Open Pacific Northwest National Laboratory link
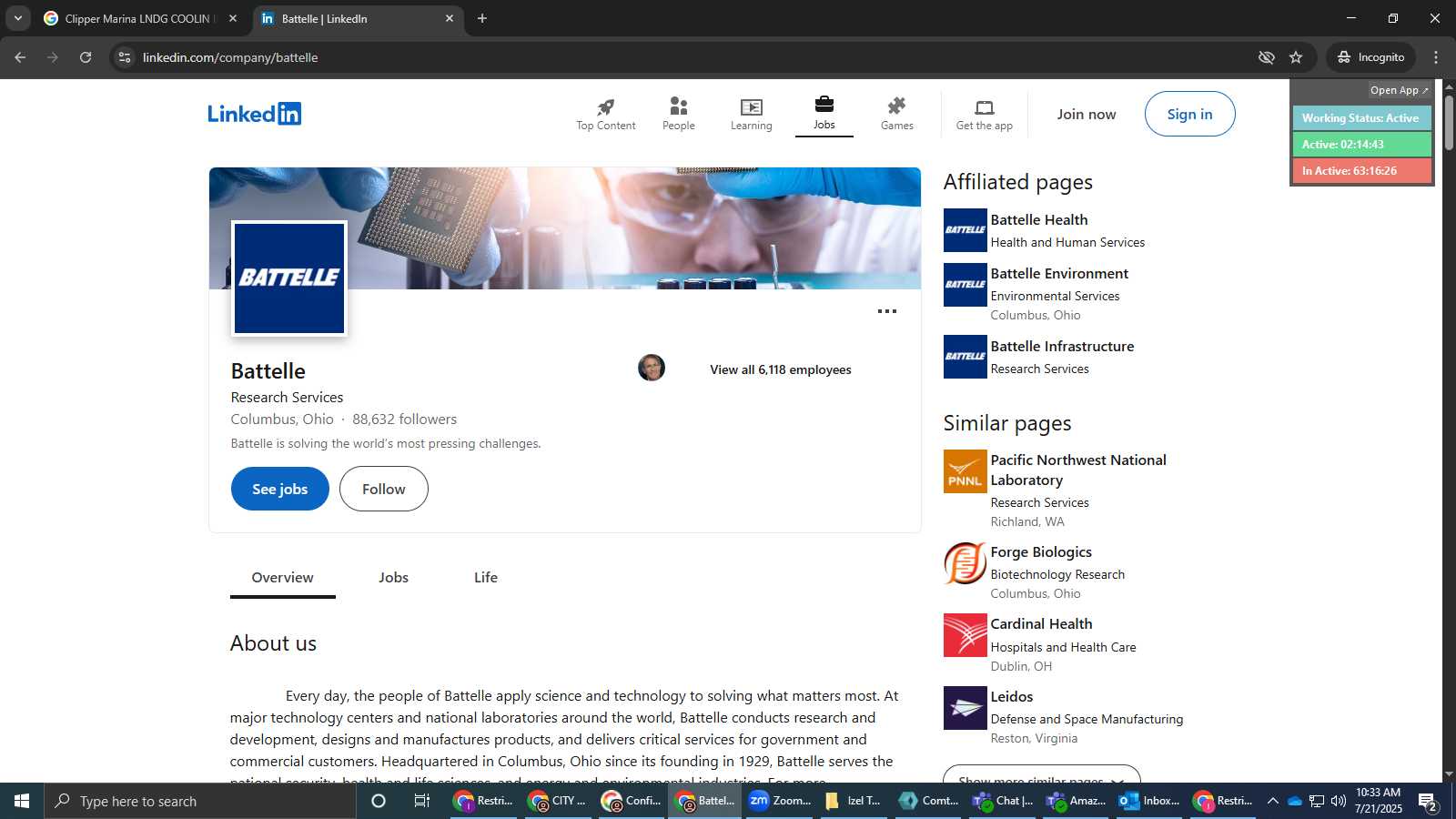This screenshot has height=819, width=1456. tap(1078, 470)
